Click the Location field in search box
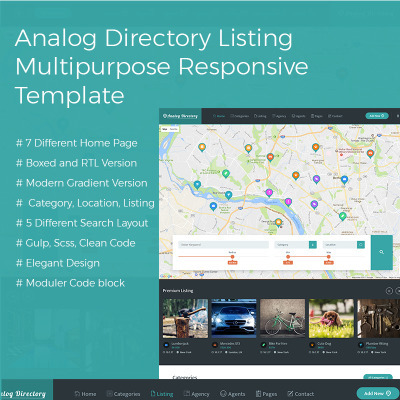Image resolution: width=400 pixels, height=400 pixels. coord(340,245)
